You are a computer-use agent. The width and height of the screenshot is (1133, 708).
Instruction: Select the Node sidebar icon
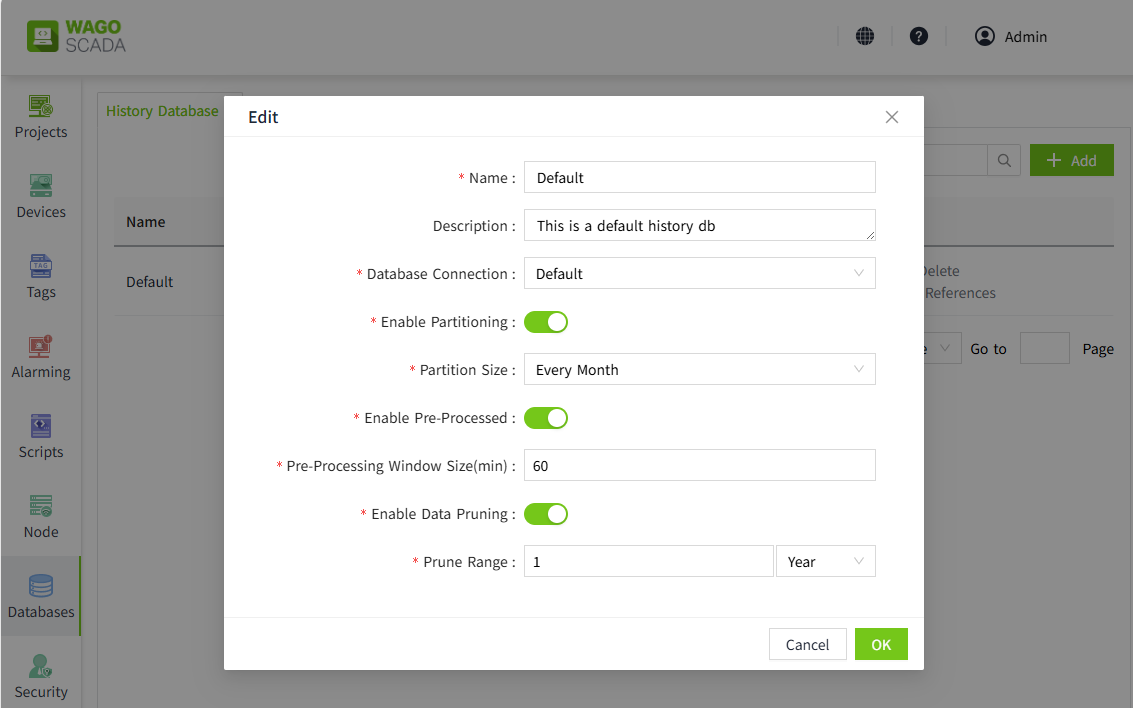[x=41, y=507]
